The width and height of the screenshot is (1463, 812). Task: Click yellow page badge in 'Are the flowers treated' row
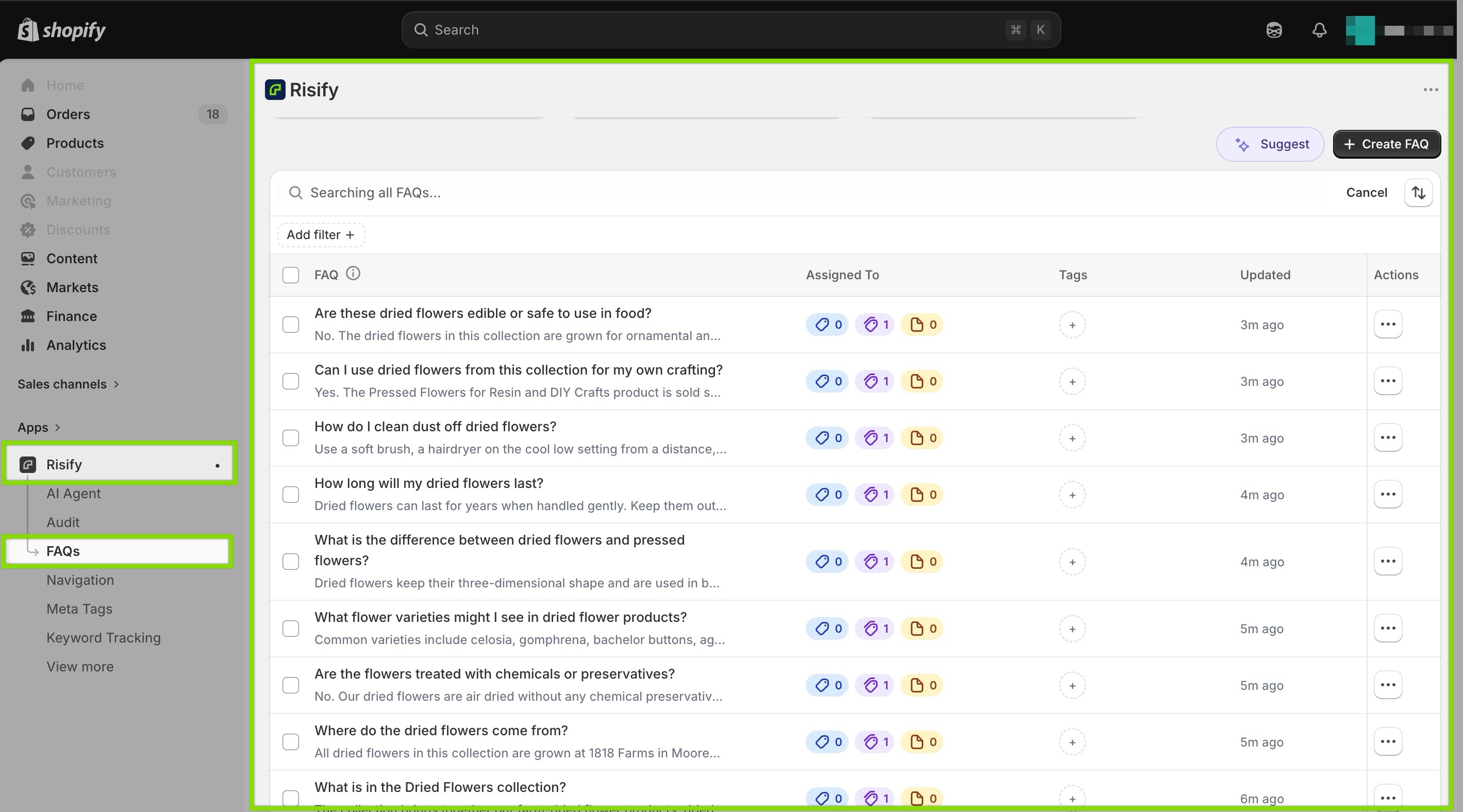click(922, 685)
